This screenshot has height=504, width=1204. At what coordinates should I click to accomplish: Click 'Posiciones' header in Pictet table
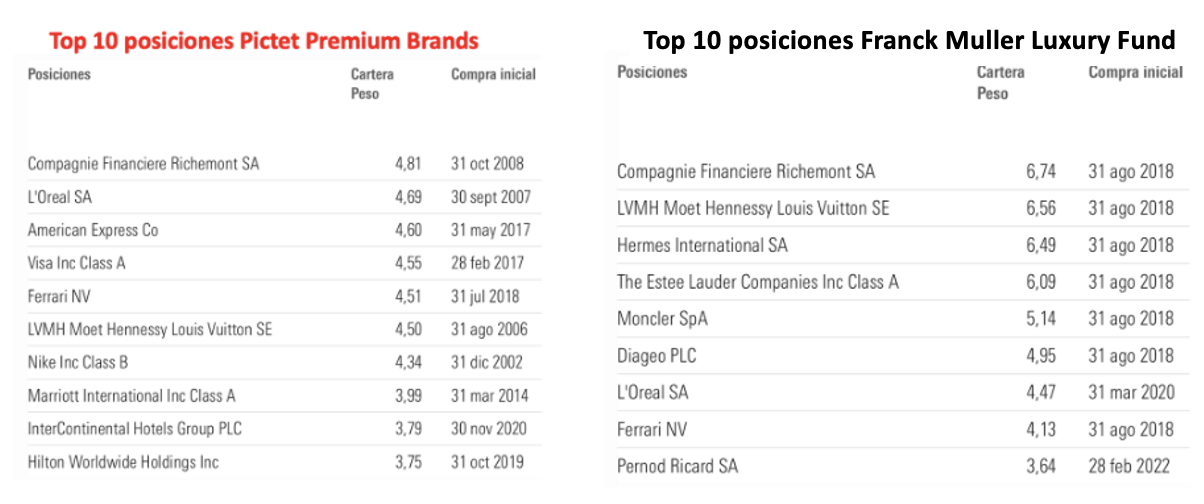[59, 75]
